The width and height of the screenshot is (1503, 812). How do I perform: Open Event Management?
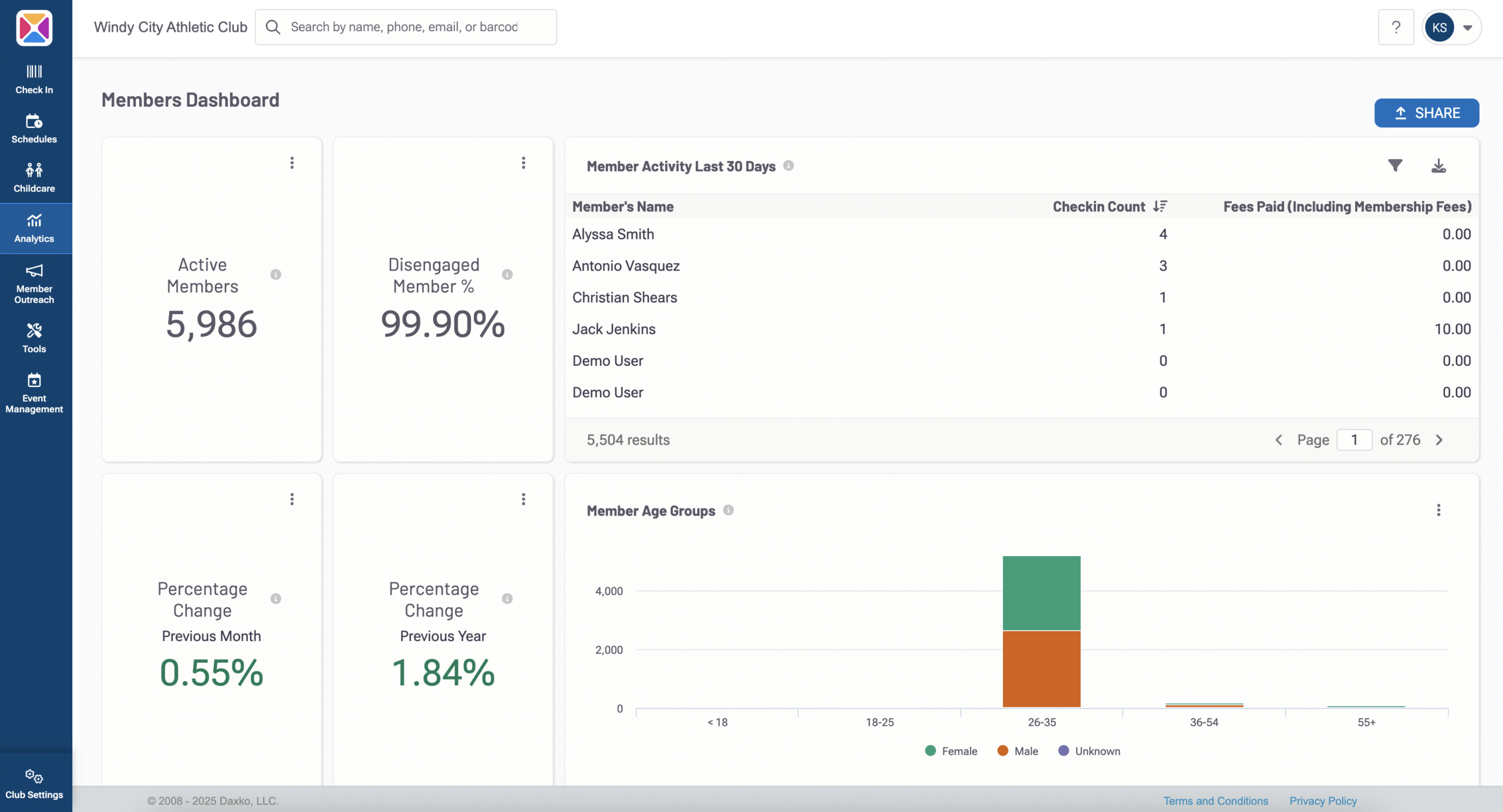[x=34, y=392]
